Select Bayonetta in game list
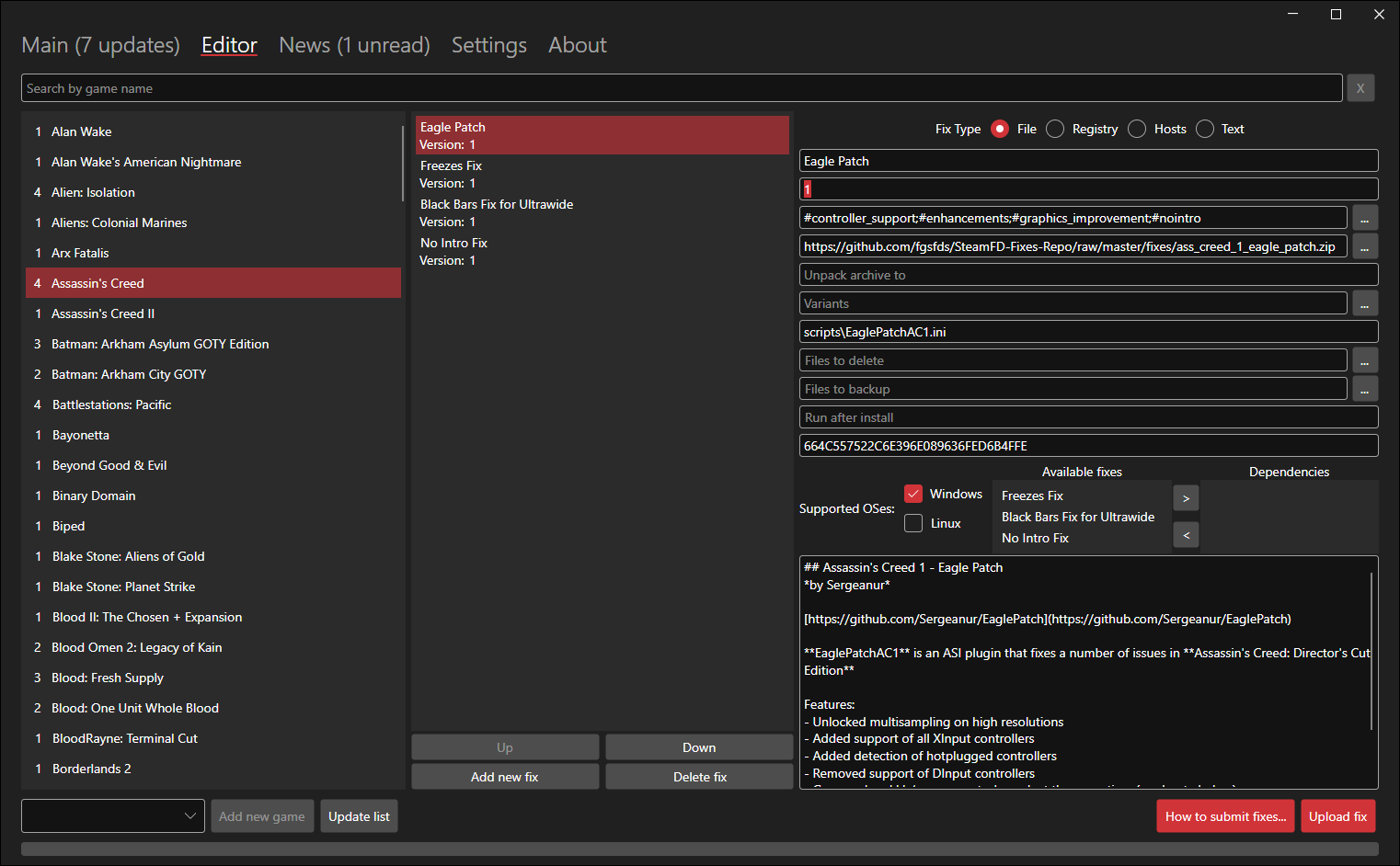 (x=213, y=435)
